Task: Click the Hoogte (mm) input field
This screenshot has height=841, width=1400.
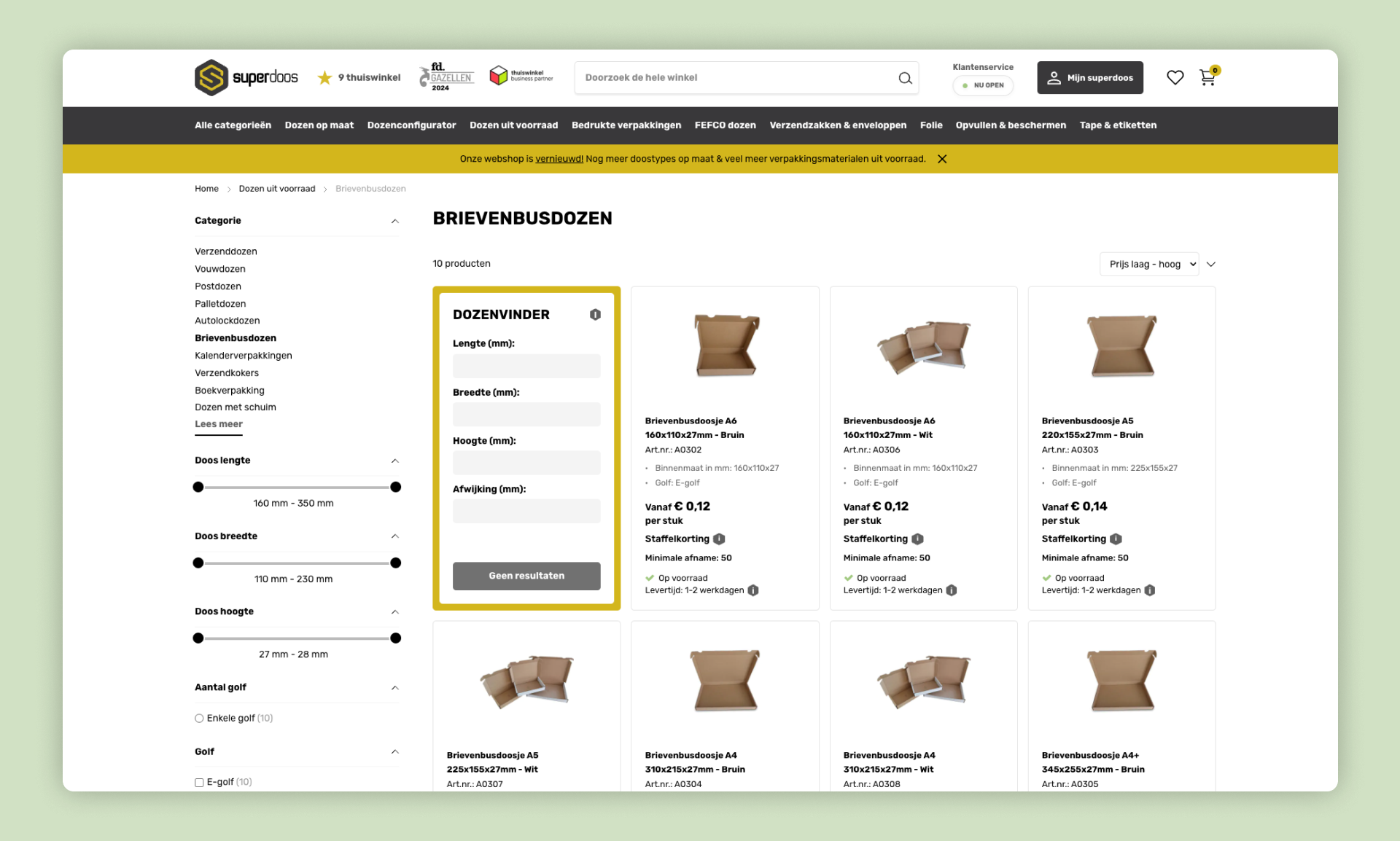Action: 526,463
